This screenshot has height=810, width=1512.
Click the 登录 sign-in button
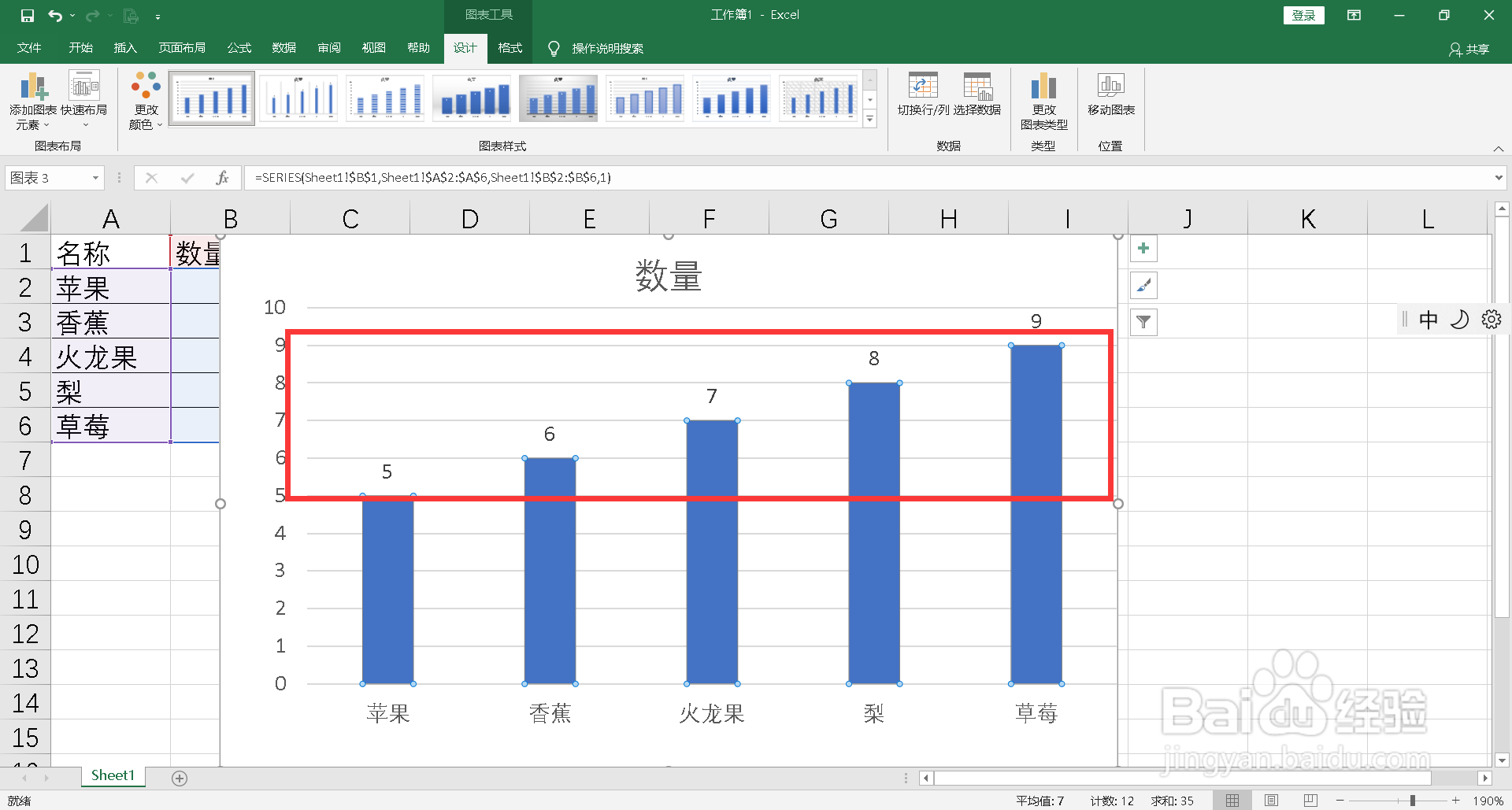coord(1303,15)
